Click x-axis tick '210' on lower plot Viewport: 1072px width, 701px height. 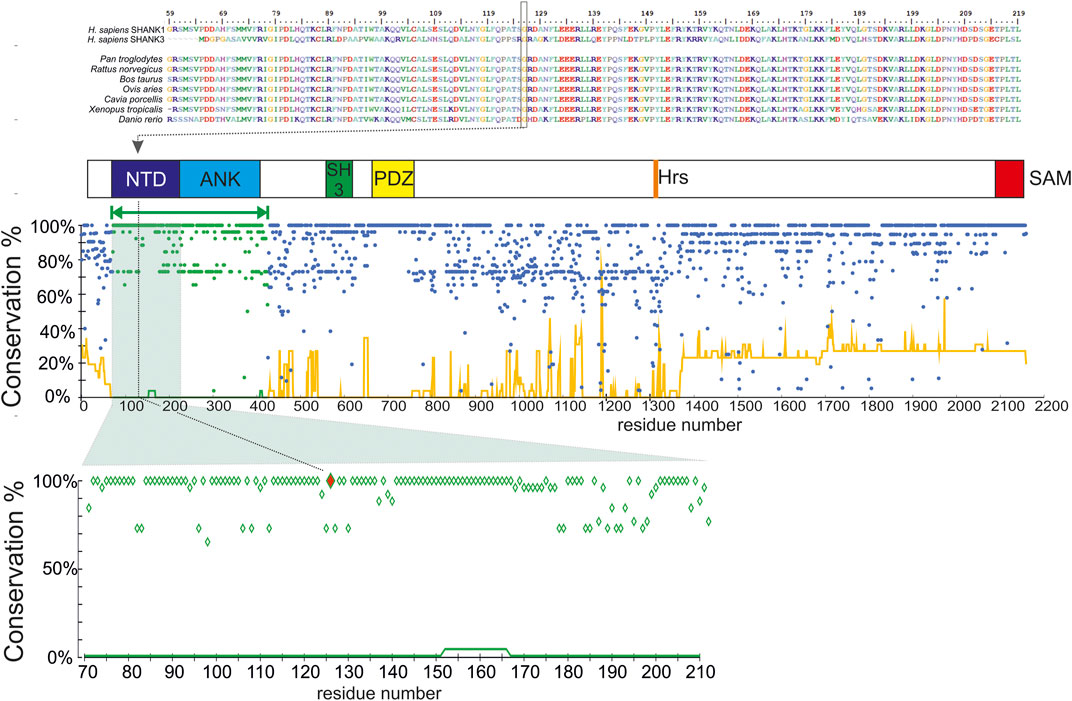pos(701,672)
